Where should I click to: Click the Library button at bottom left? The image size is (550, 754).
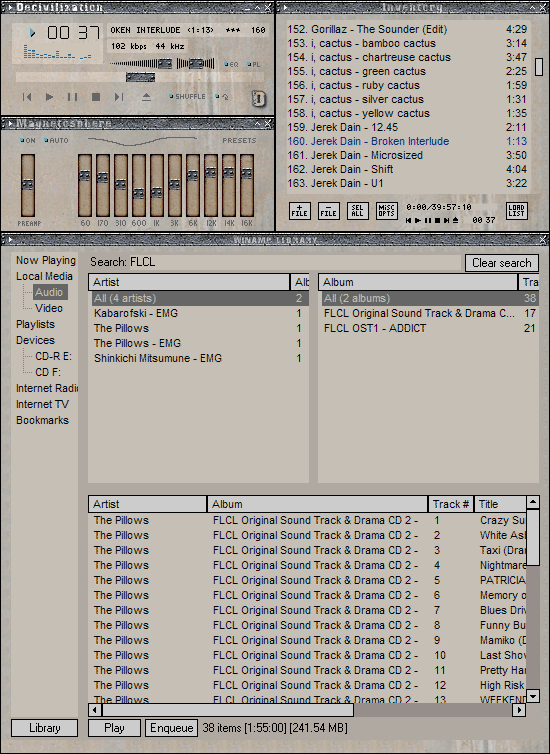point(44,728)
